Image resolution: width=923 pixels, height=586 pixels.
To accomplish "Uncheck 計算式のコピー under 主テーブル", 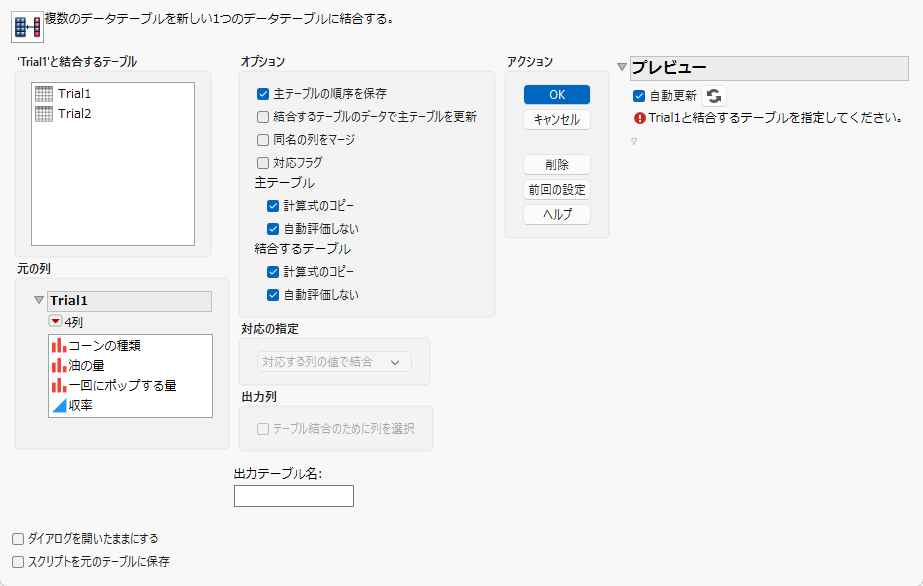I will [x=273, y=206].
